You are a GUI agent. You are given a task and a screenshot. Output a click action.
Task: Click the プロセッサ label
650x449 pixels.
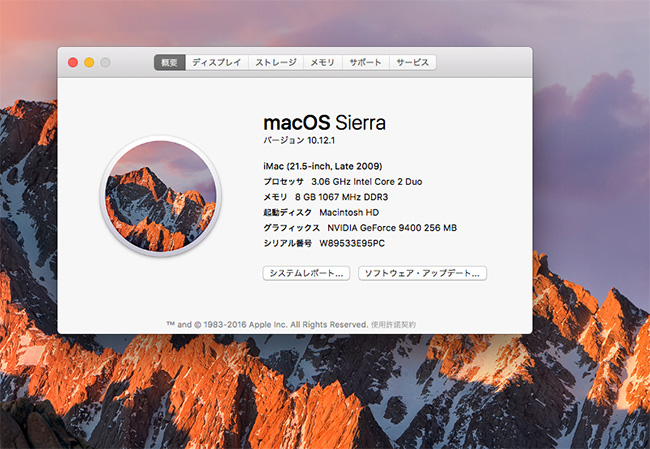tap(284, 182)
